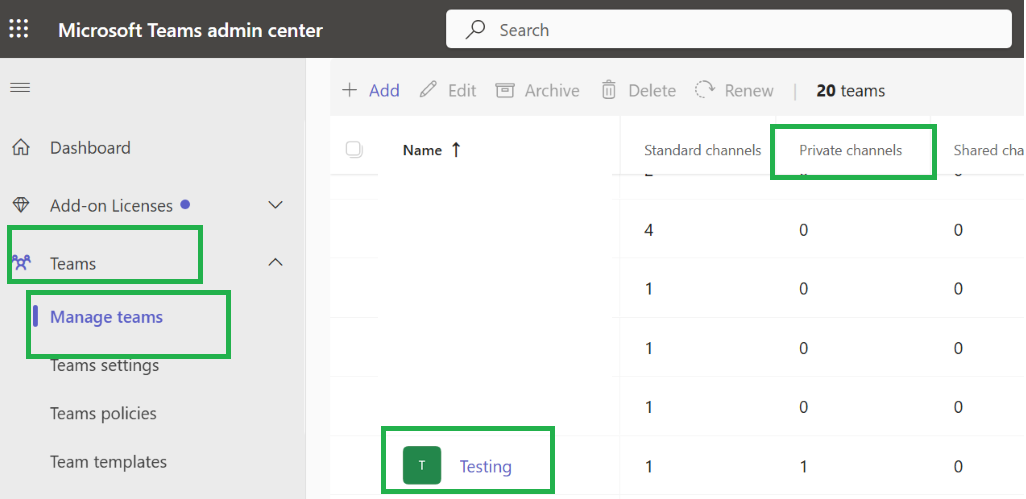Click the Add button label
The image size is (1026, 499).
[x=384, y=90]
